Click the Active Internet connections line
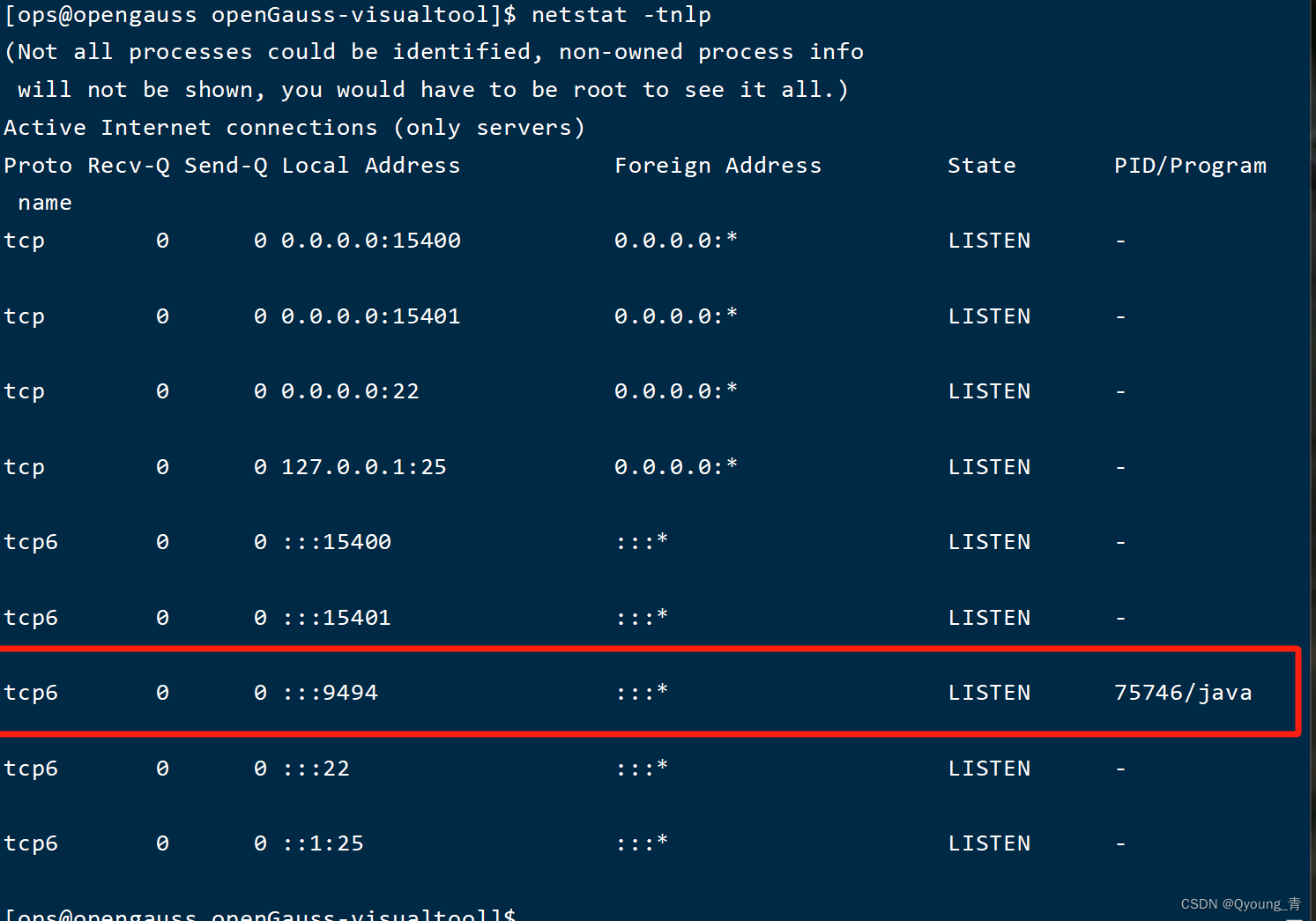The image size is (1316, 921). pos(294,127)
